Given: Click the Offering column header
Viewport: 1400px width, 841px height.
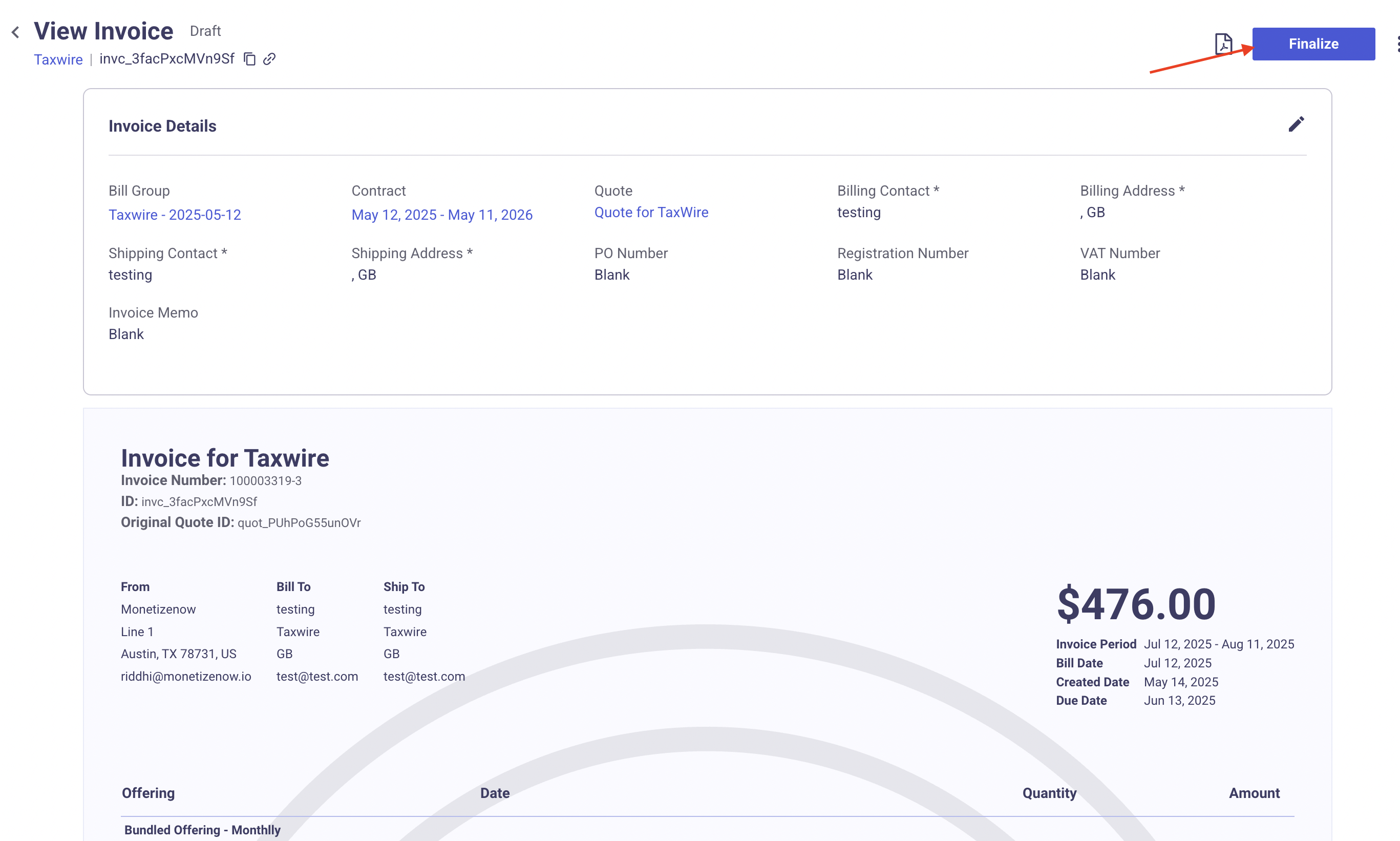Looking at the screenshot, I should click(149, 793).
